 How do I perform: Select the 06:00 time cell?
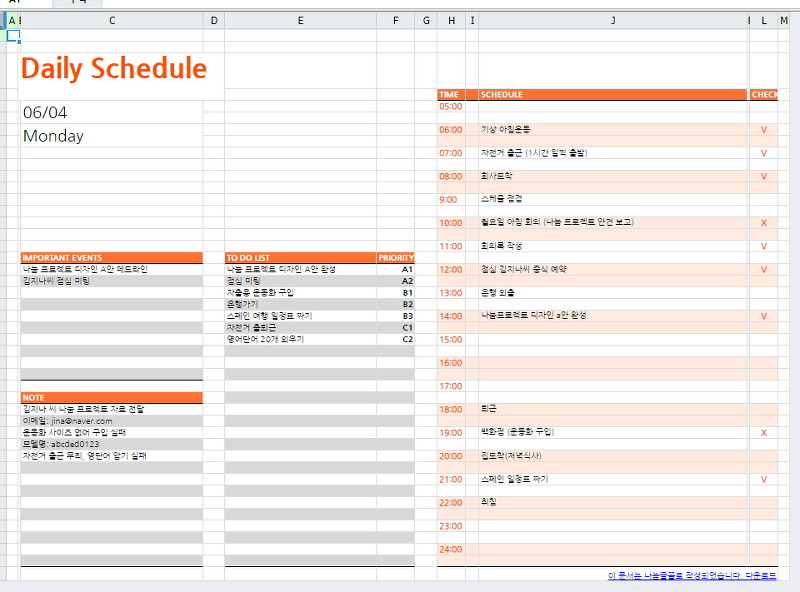[452, 130]
